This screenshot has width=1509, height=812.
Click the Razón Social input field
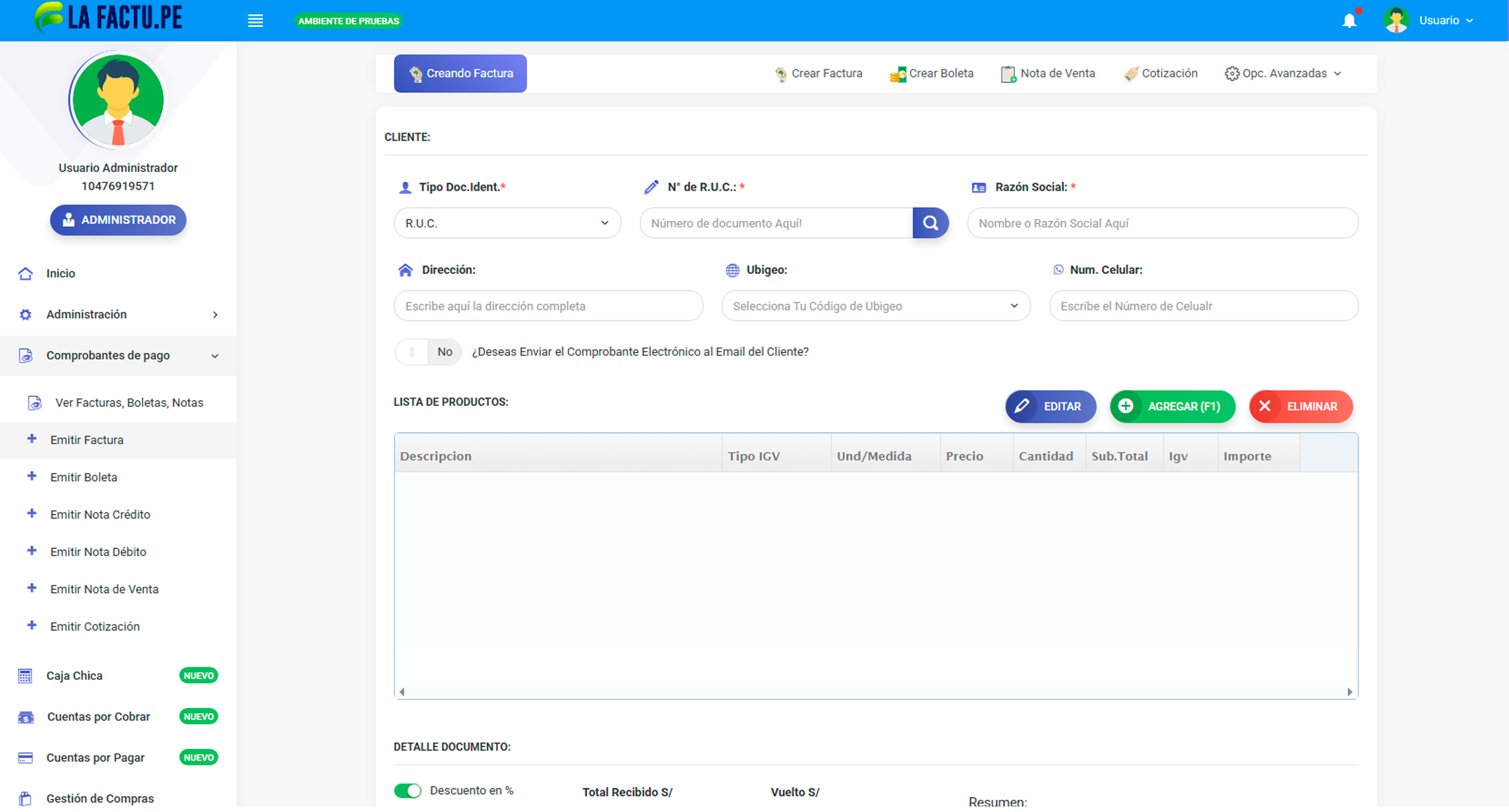click(1162, 223)
